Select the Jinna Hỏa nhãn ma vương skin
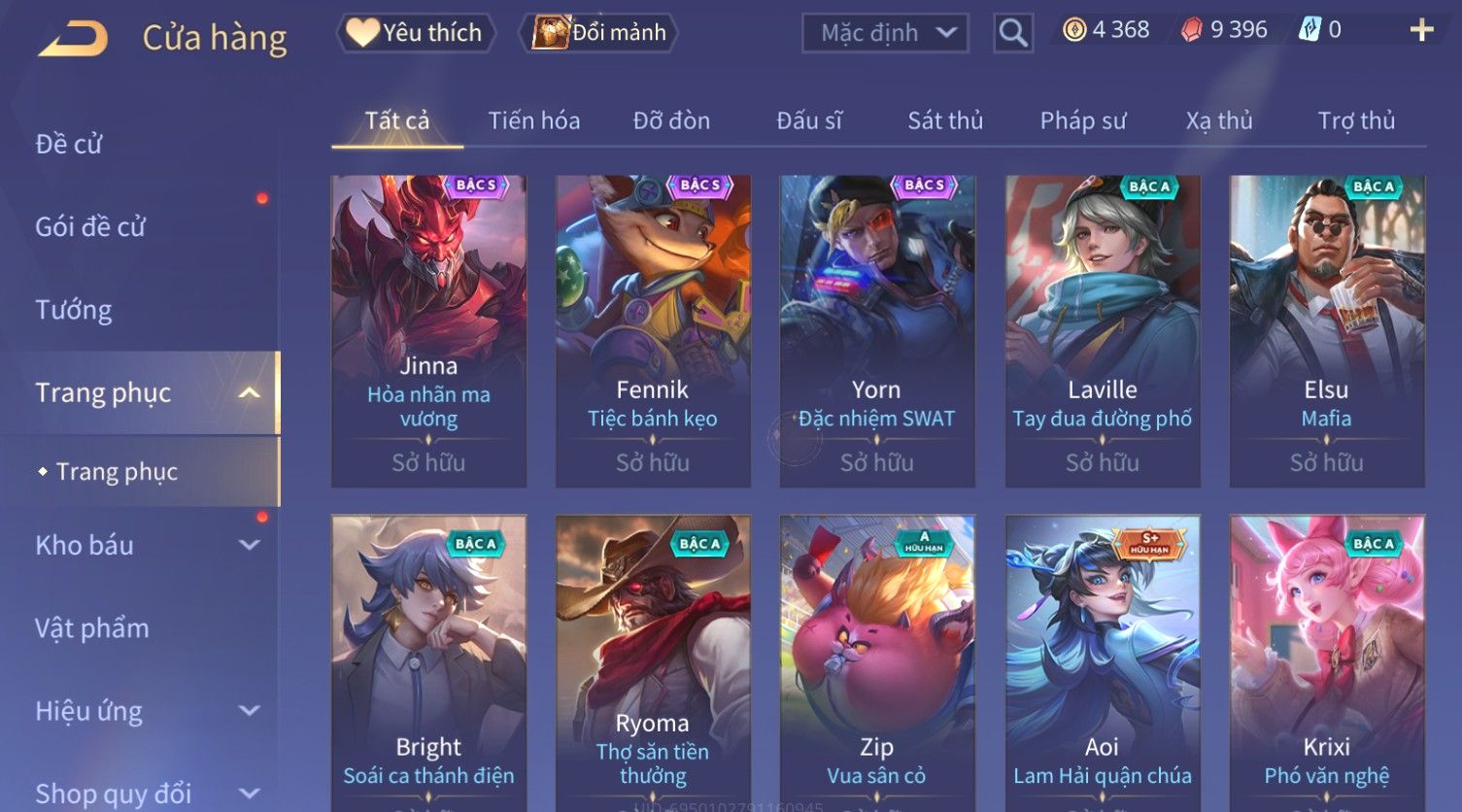 (x=428, y=331)
